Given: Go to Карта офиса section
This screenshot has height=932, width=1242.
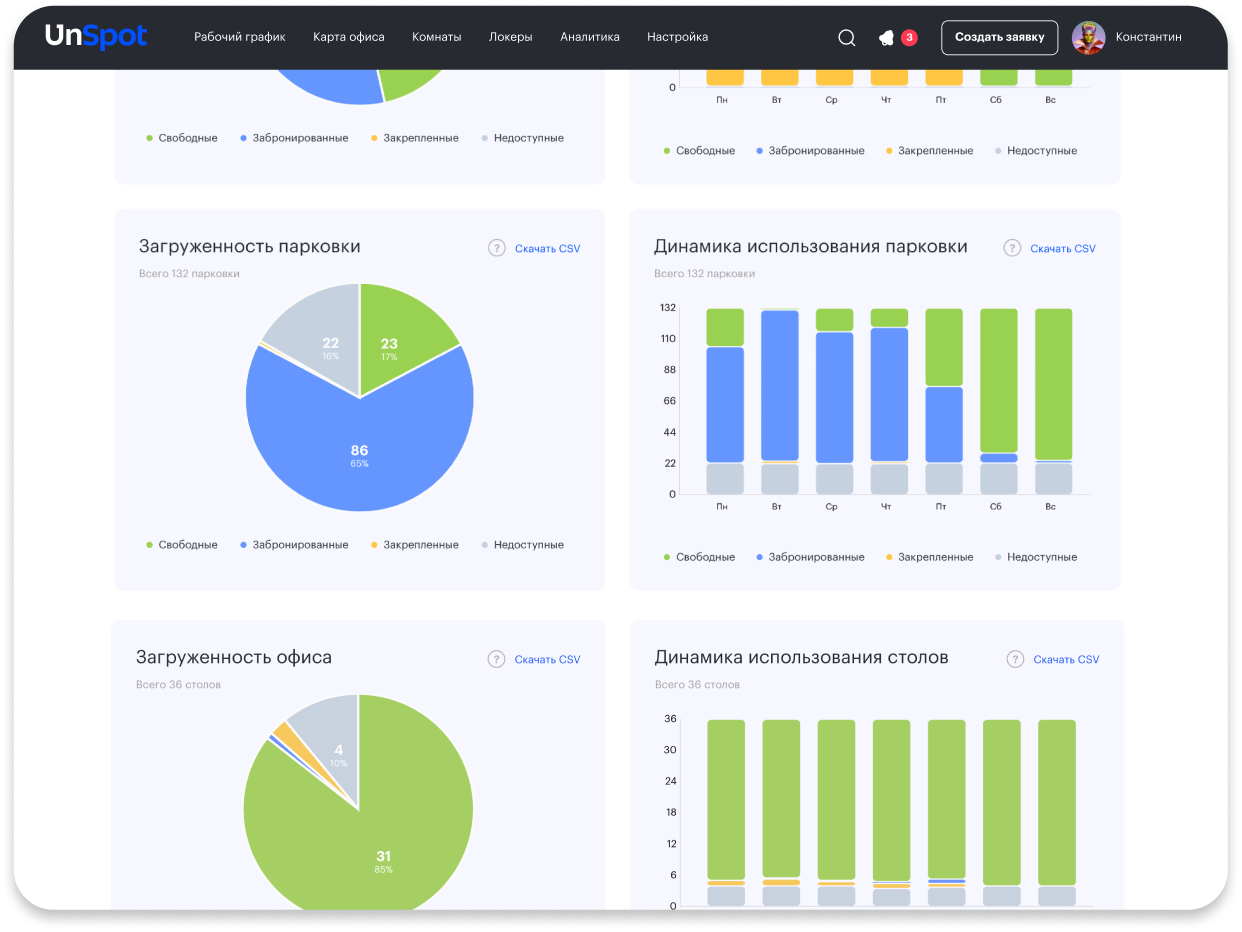Looking at the screenshot, I should point(348,37).
